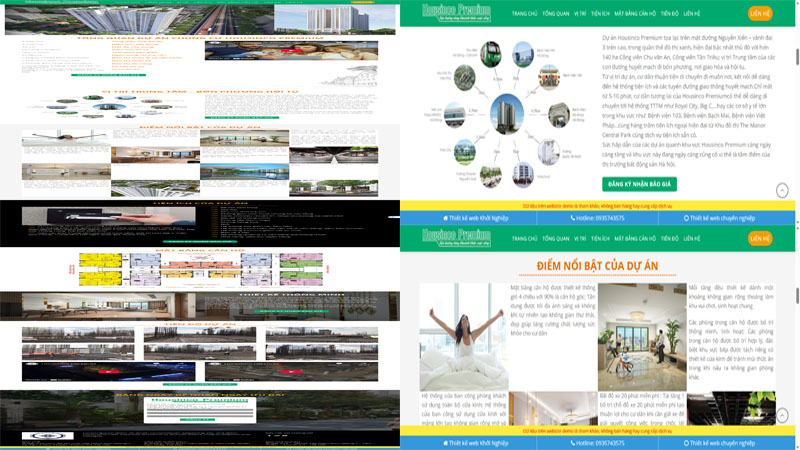Click scroll-to-top arrow beside the ĐĂNG KÝ button

tap(782, 190)
